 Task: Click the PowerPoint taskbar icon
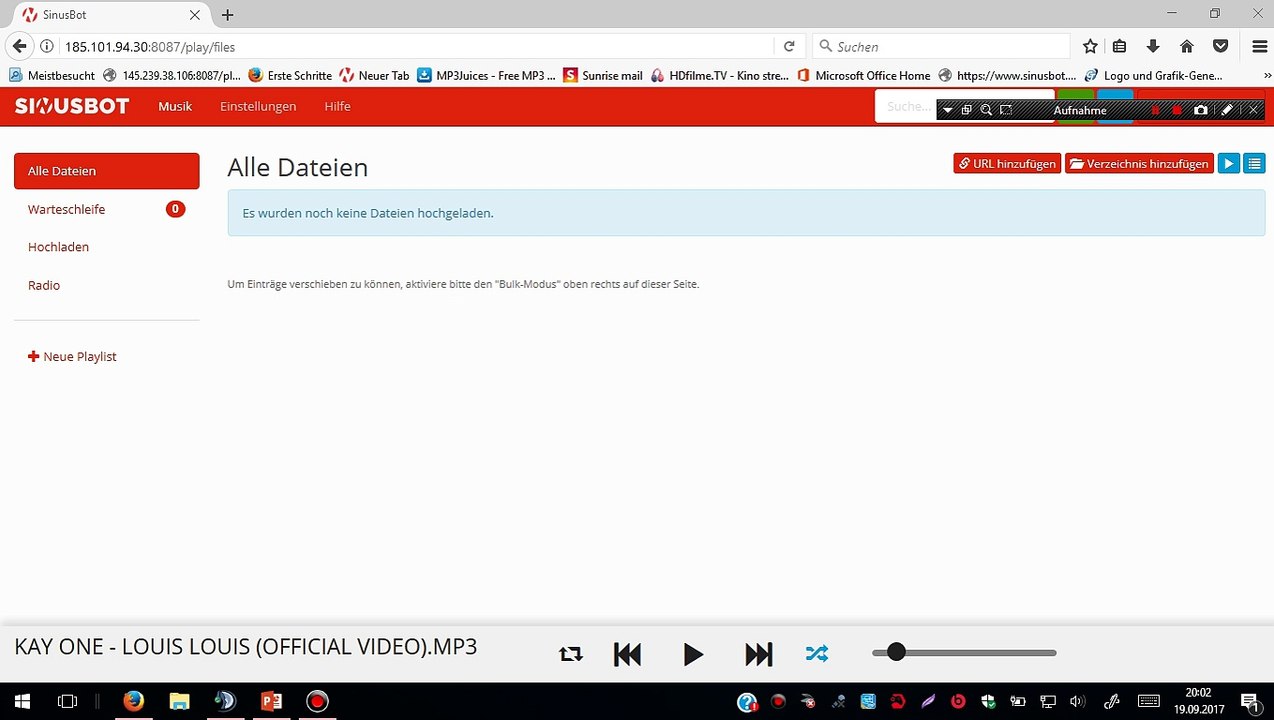tap(271, 701)
